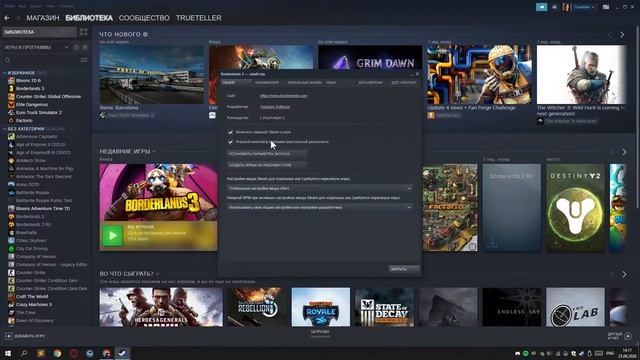Viewport: 640px width, 360px height.
Task: Open Steam Input BPM overlay dropdown
Action: click(320, 207)
